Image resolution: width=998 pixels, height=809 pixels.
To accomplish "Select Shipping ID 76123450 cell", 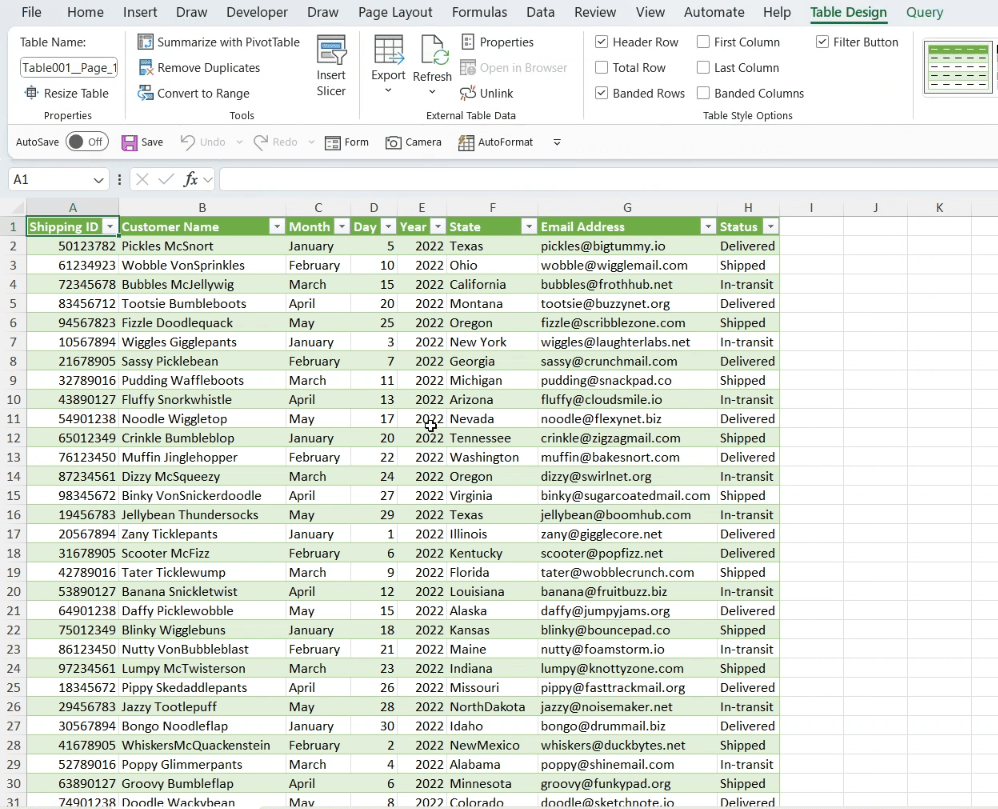I will pyautogui.click(x=73, y=458).
